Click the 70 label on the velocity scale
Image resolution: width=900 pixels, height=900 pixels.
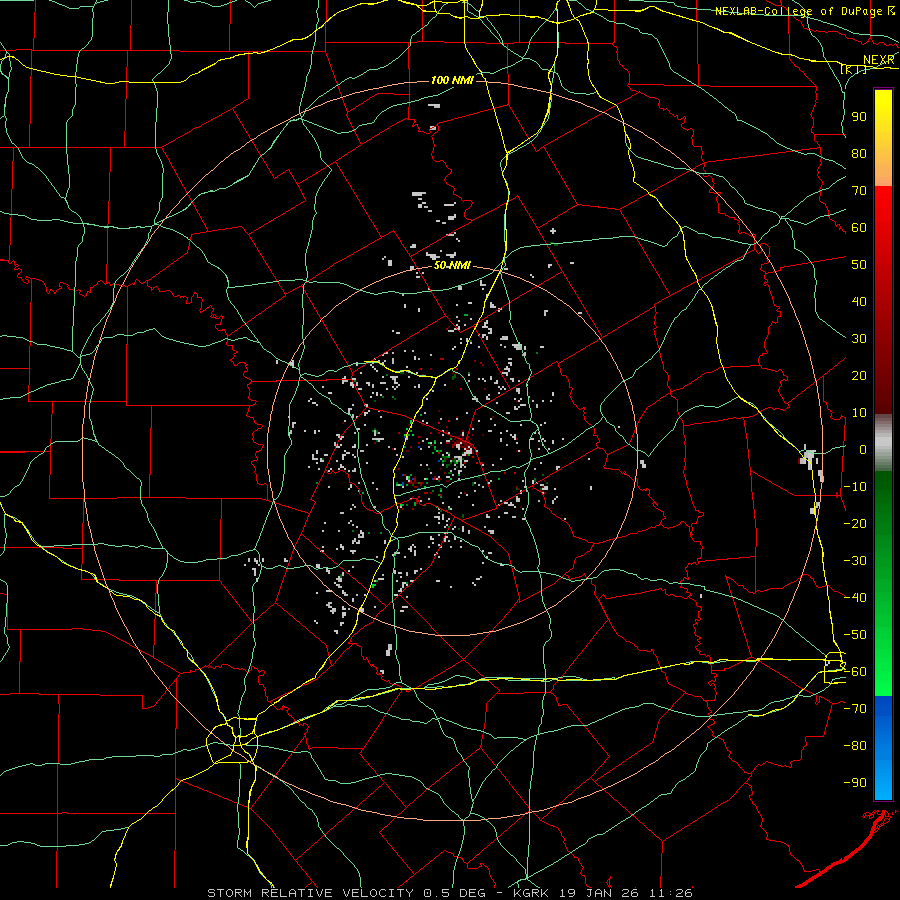tap(859, 191)
